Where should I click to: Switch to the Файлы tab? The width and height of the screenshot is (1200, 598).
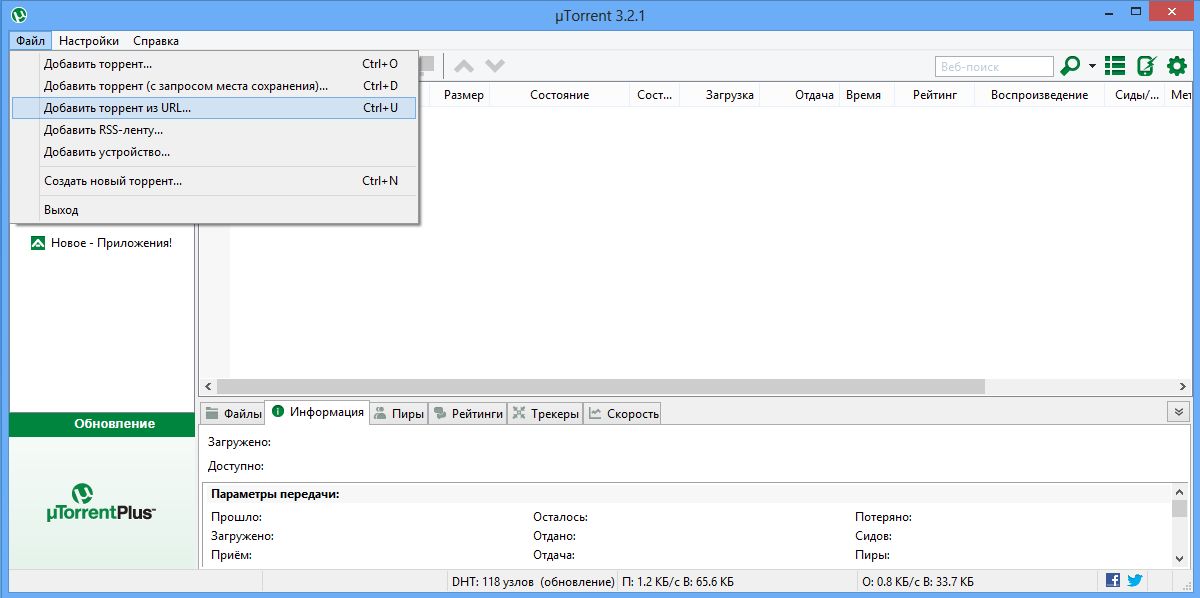click(233, 413)
